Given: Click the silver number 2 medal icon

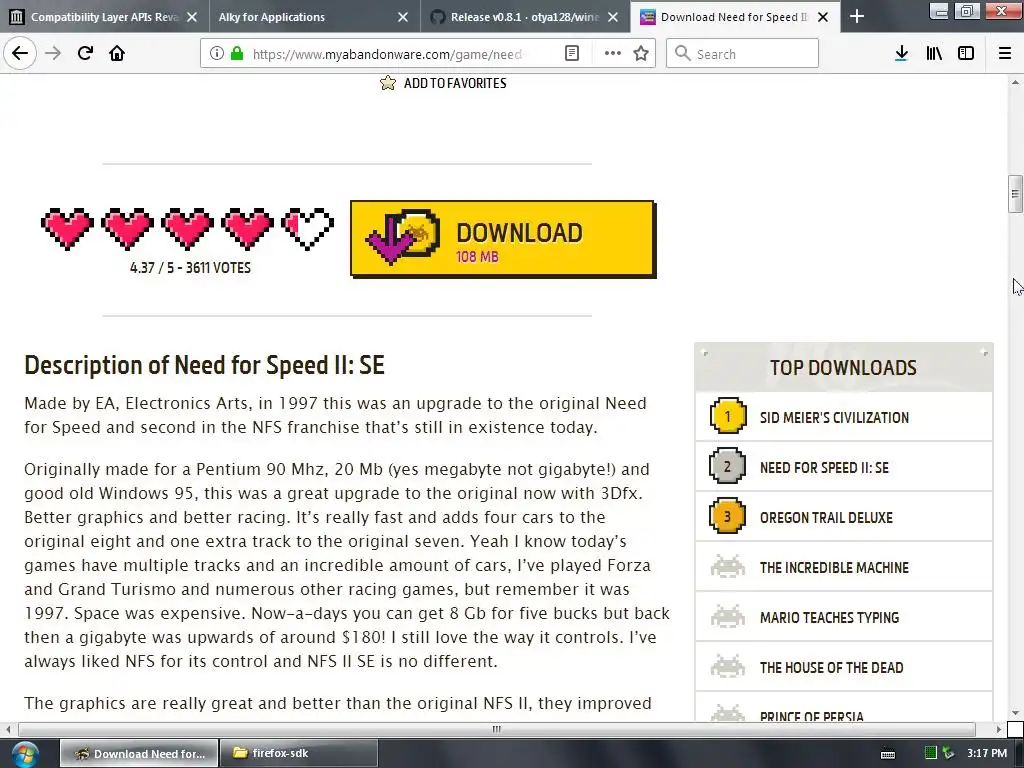Looking at the screenshot, I should (728, 466).
